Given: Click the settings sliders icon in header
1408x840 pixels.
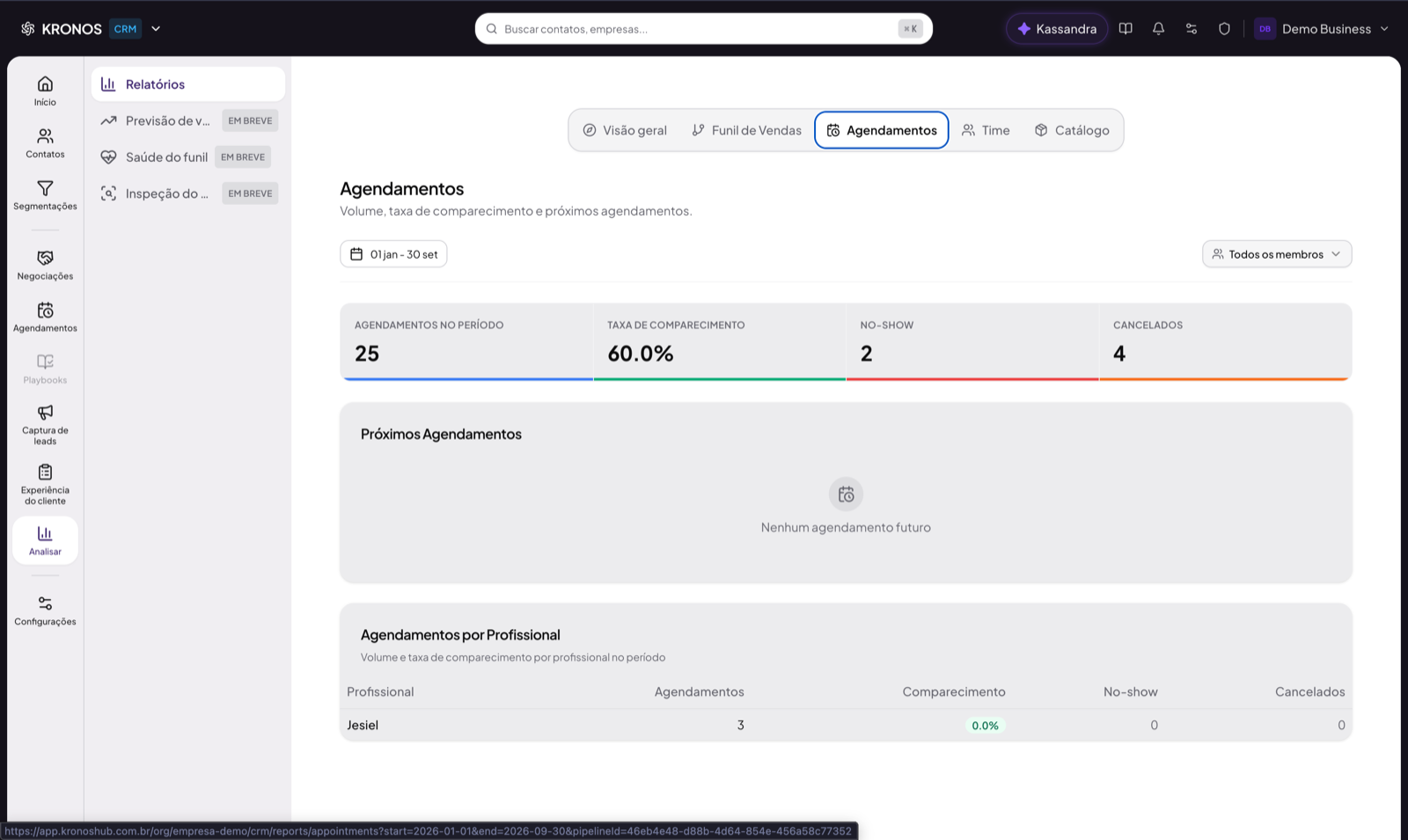Looking at the screenshot, I should click(1192, 29).
